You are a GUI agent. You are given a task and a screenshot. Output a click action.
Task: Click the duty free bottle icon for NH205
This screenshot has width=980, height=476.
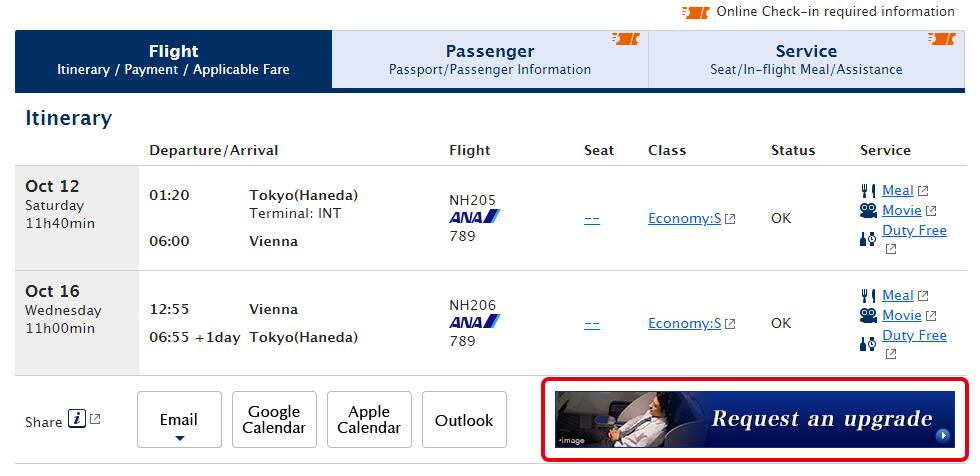coord(868,237)
